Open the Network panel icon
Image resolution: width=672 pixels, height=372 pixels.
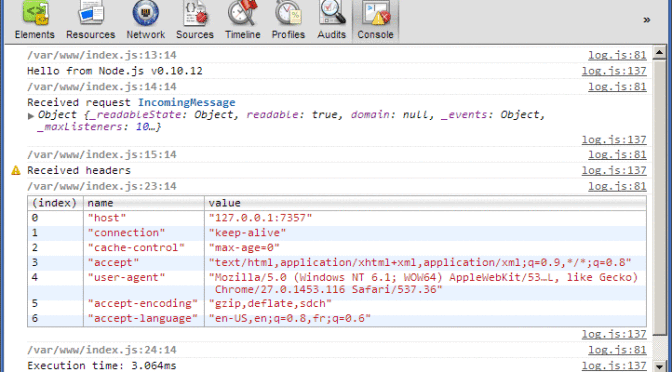point(146,13)
